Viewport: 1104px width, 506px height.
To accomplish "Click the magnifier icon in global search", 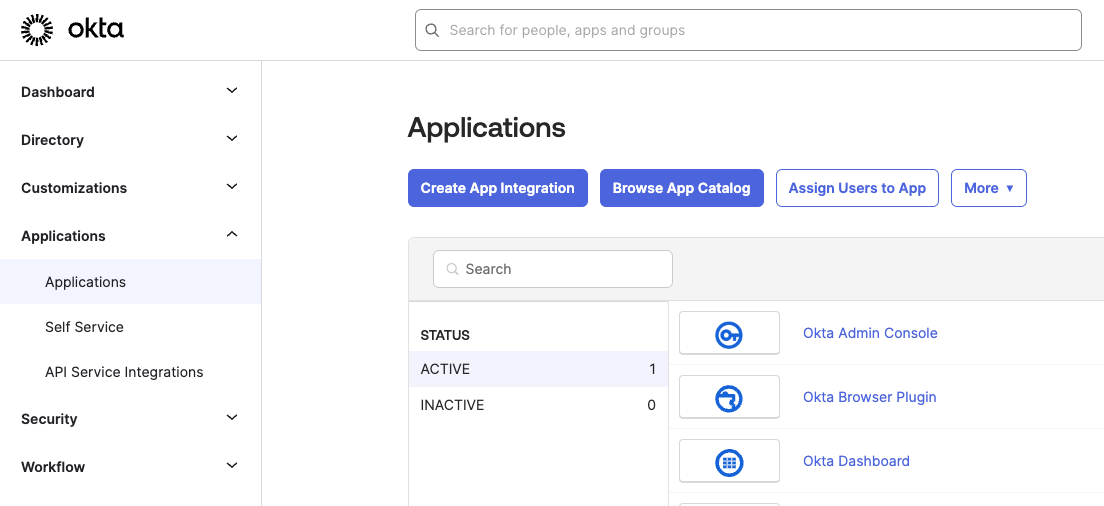I will click(434, 30).
